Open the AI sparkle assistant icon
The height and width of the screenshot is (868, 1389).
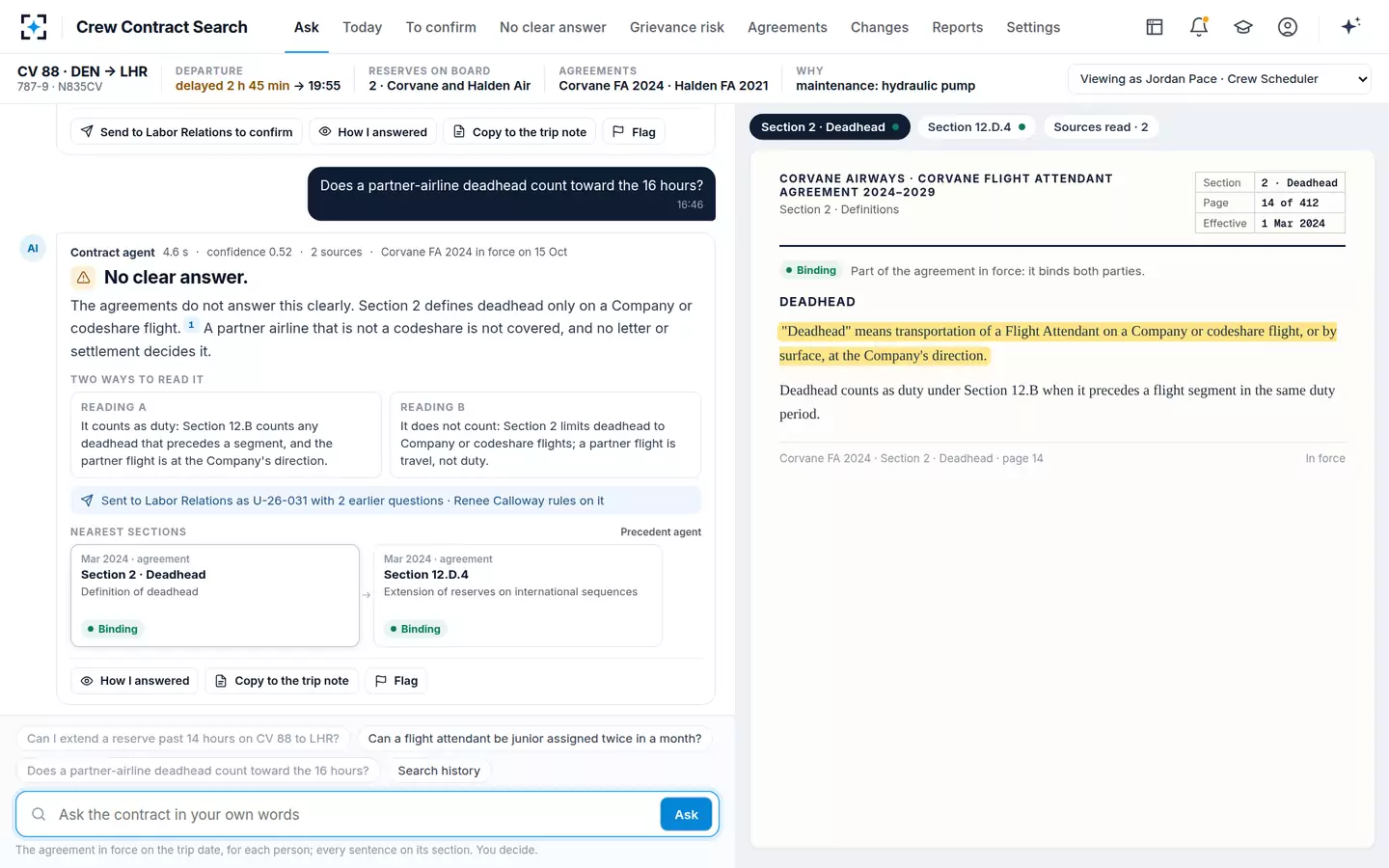pos(1350,26)
